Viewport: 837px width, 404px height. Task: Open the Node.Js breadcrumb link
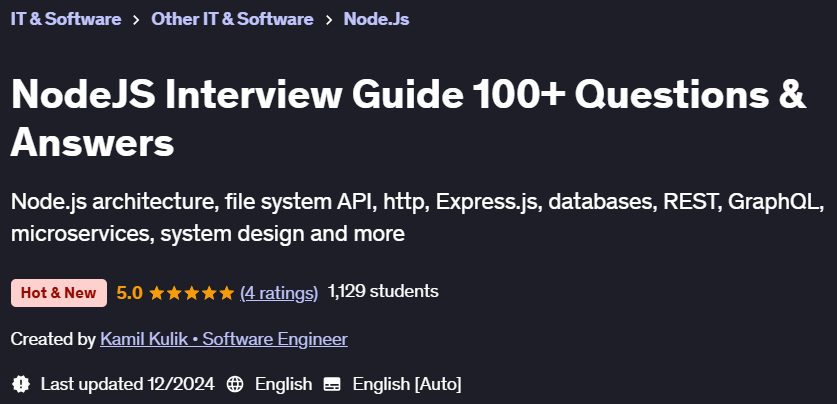[376, 19]
